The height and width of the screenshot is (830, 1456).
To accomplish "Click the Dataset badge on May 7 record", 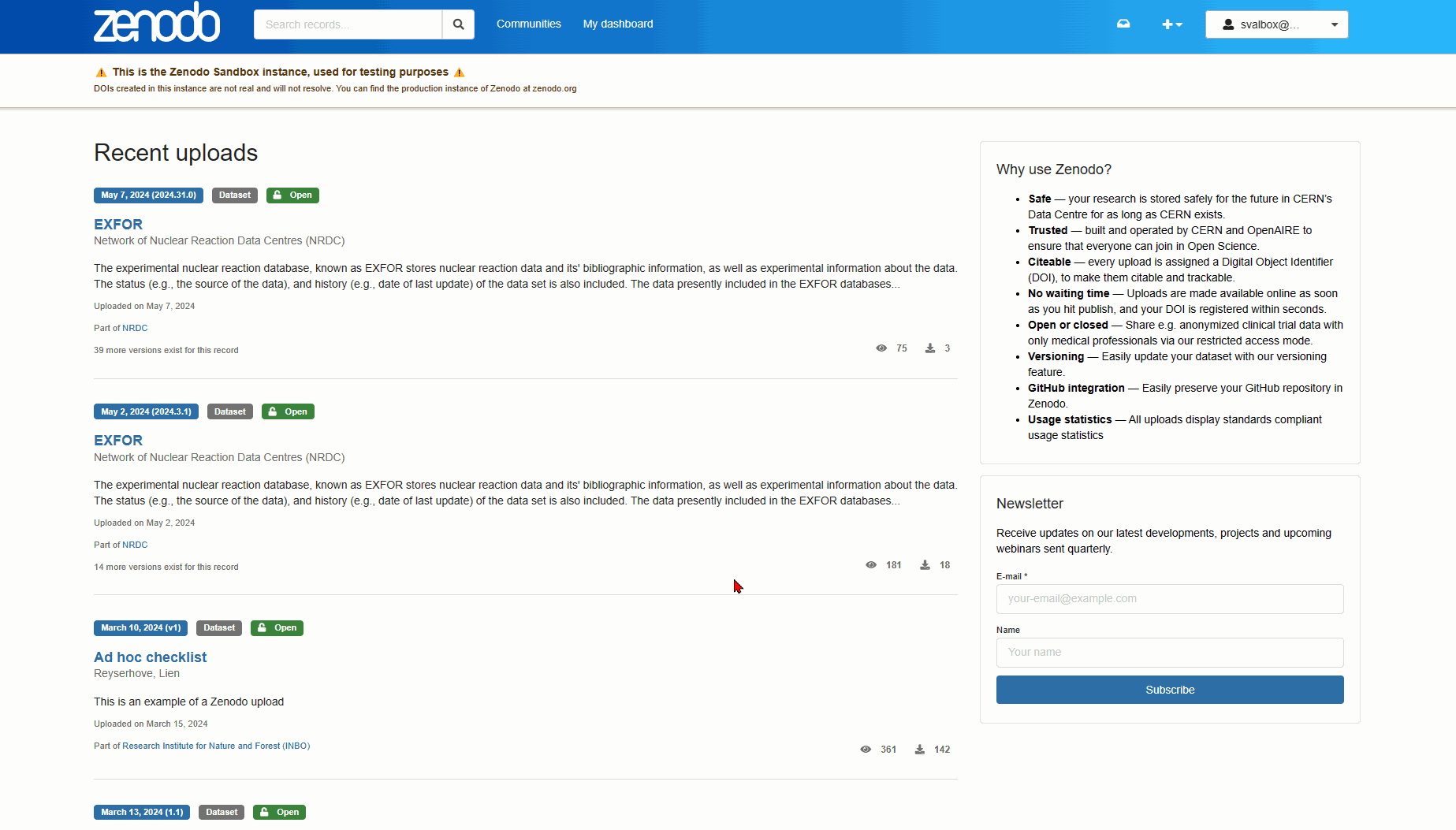I will click(x=235, y=195).
